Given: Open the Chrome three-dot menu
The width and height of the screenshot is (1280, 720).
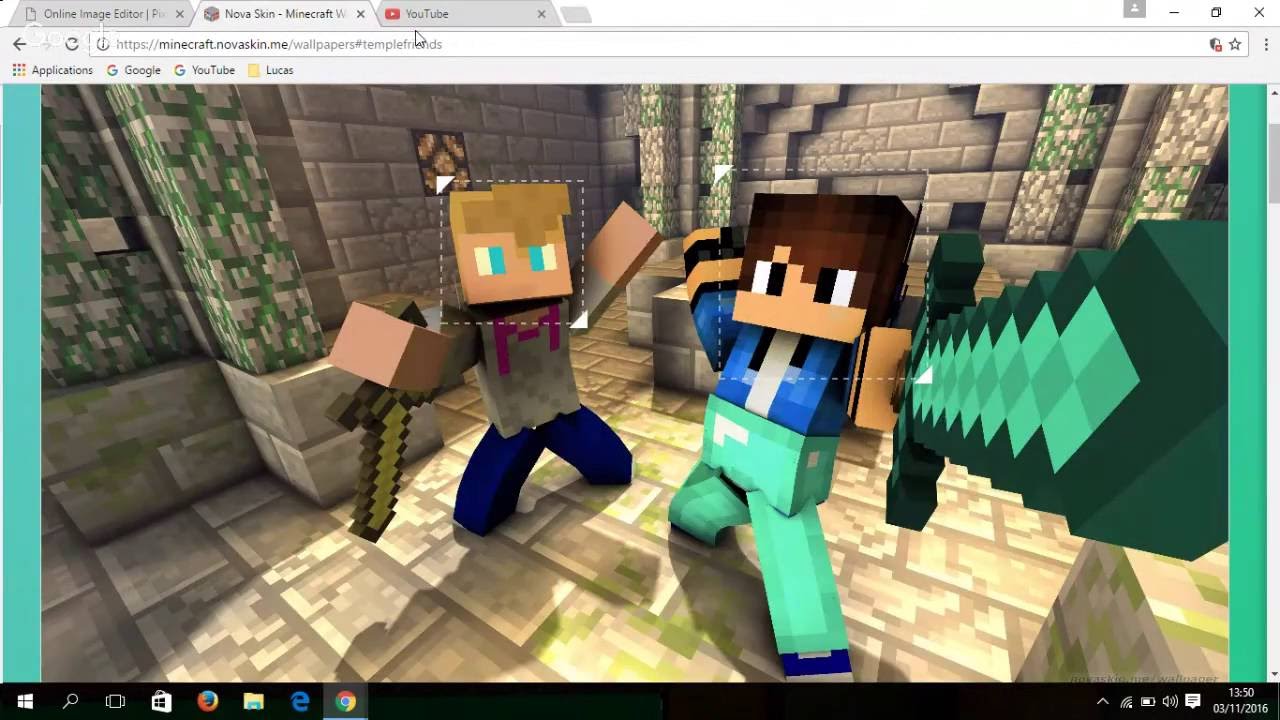Looking at the screenshot, I should (1266, 44).
